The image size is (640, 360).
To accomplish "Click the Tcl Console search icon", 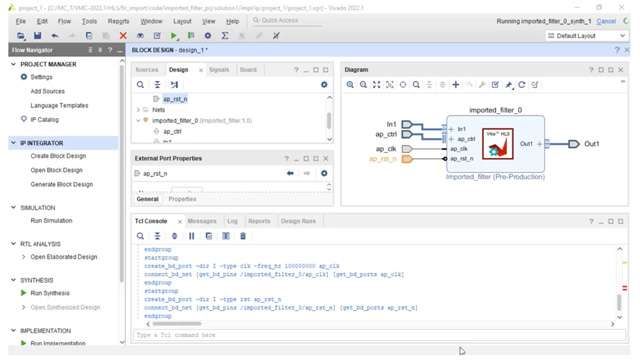I will (x=140, y=236).
